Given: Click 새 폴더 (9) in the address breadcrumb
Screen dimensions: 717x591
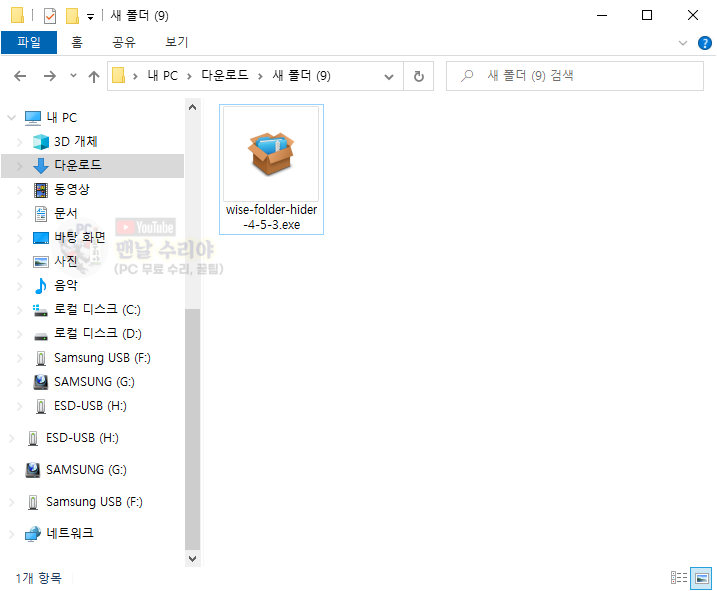Looking at the screenshot, I should pos(301,75).
